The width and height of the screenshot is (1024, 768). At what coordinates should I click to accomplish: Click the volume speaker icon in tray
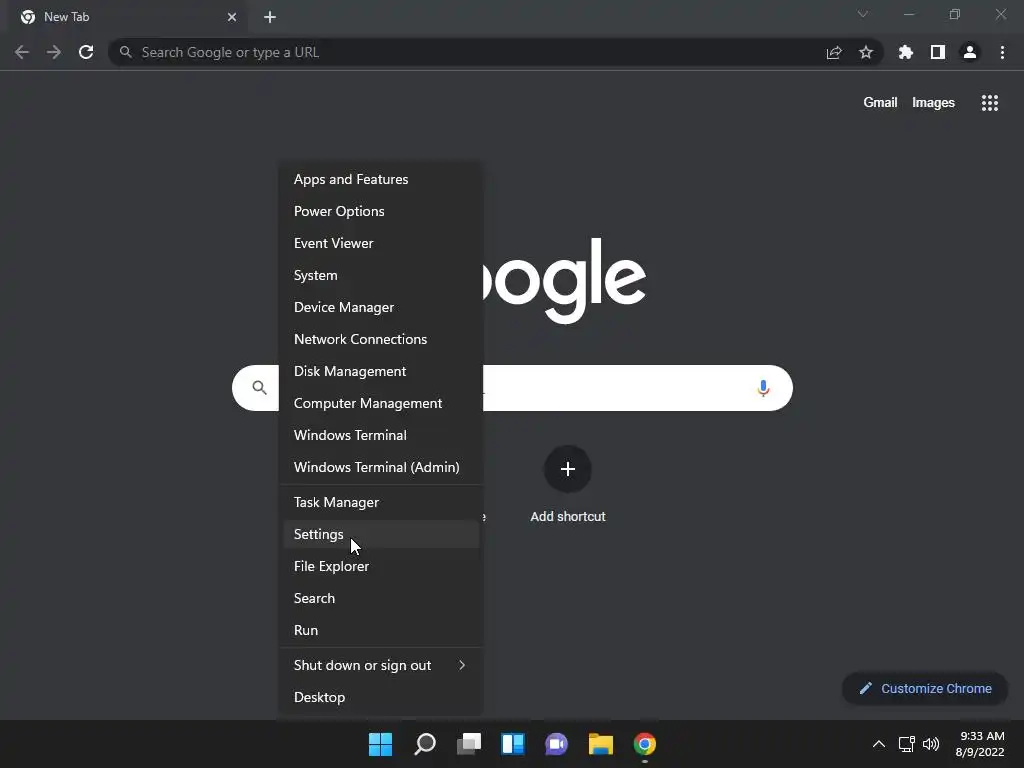coord(931,744)
